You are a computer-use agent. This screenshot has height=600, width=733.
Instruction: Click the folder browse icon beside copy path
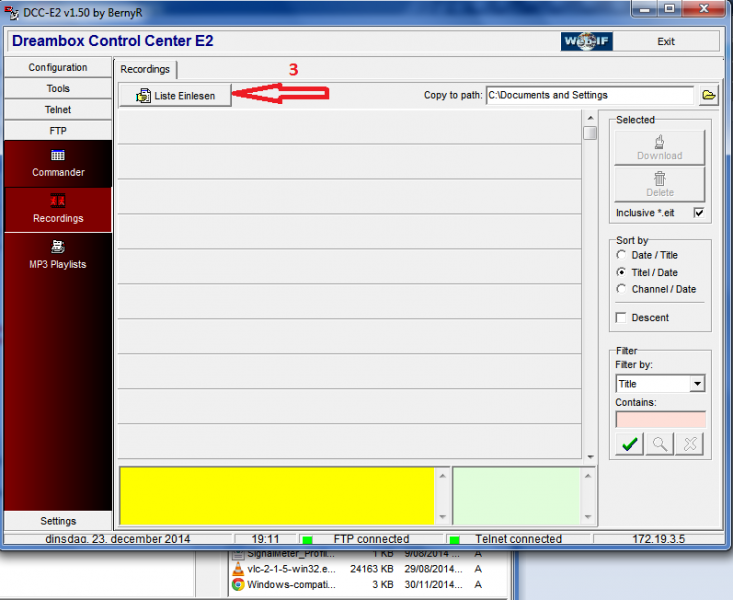coord(709,96)
